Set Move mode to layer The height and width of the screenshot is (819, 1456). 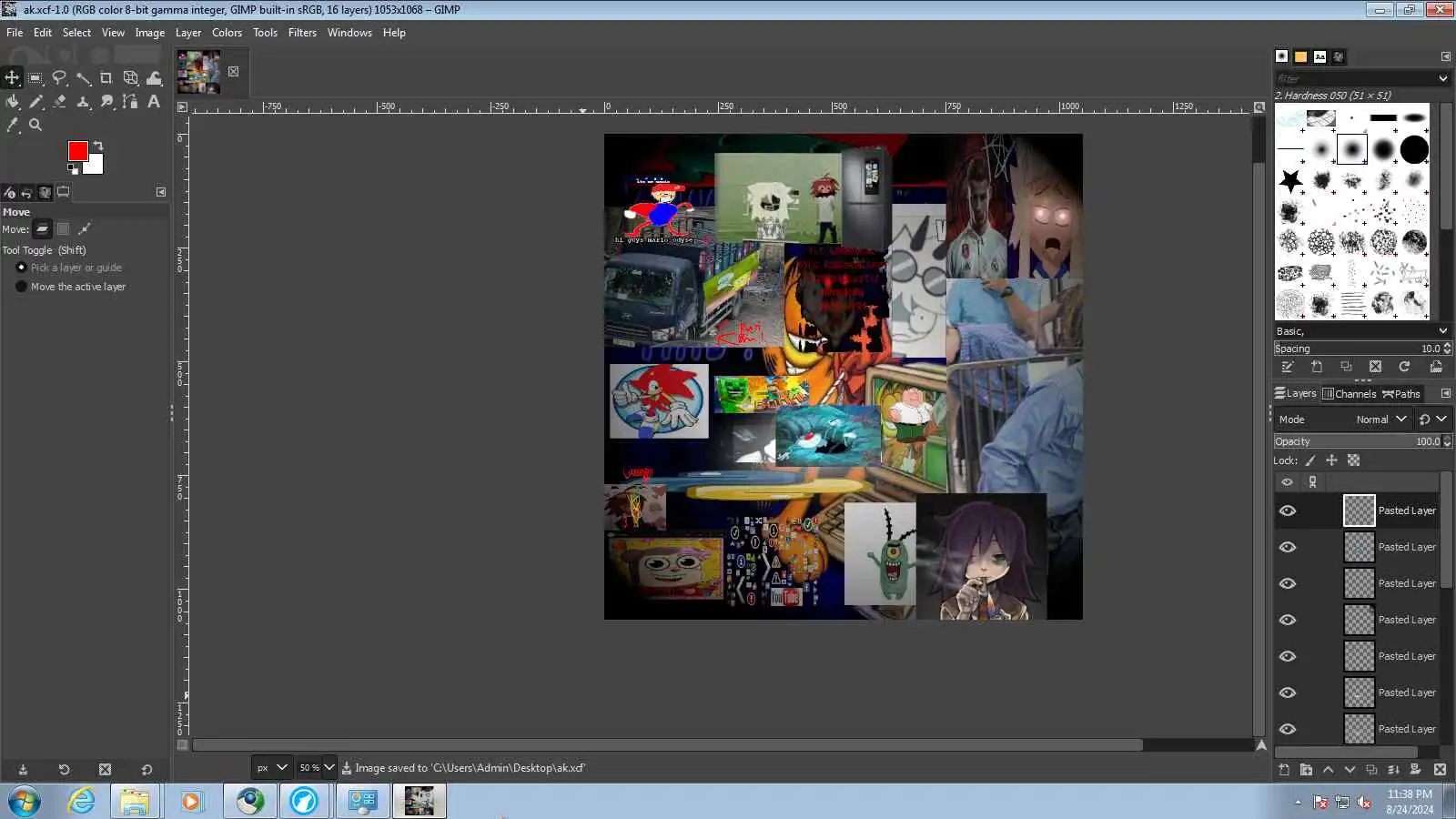[x=42, y=229]
